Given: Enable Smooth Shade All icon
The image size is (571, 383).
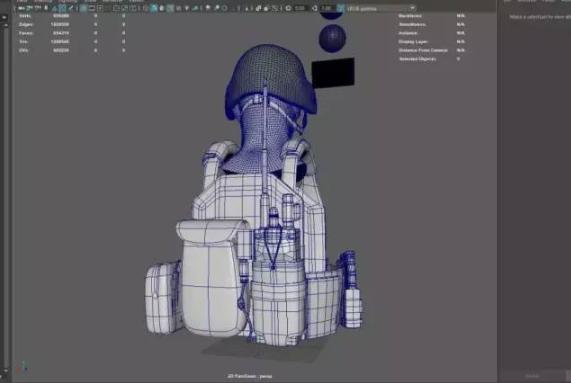Looking at the screenshot, I should click(154, 8).
